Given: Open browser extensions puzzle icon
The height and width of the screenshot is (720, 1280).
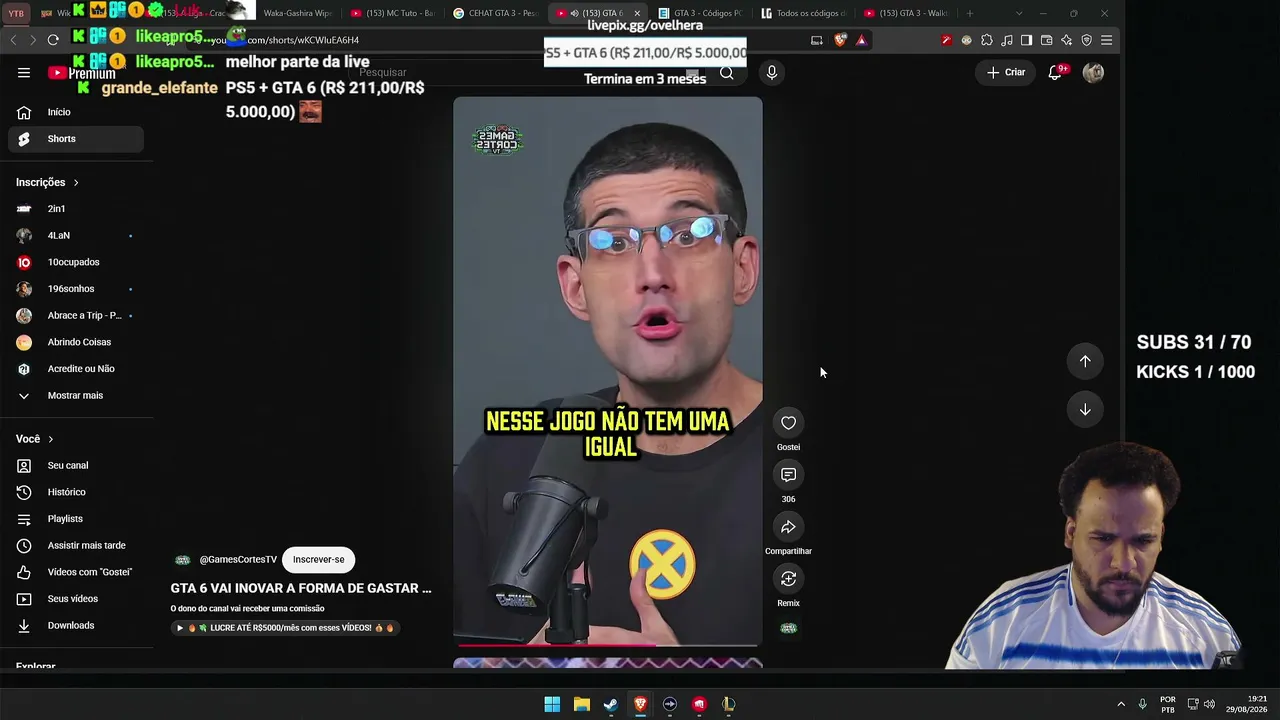Looking at the screenshot, I should click(x=986, y=40).
